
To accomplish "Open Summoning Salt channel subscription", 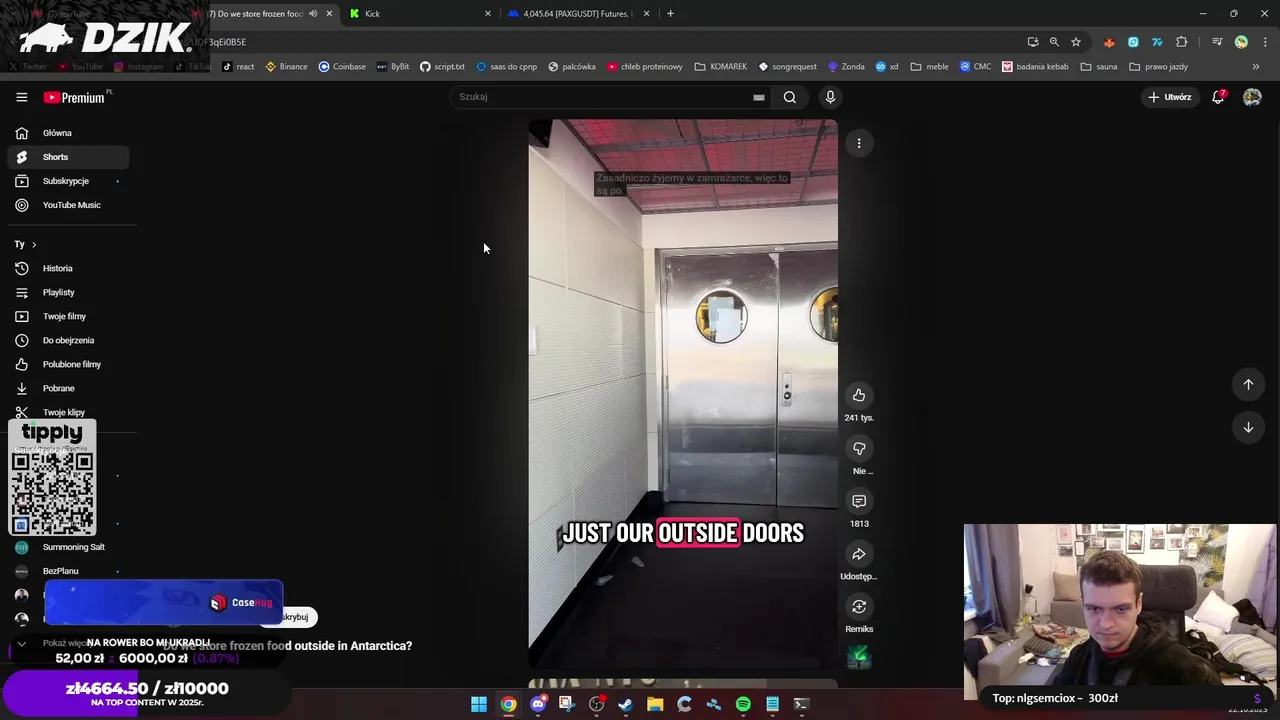I will tap(68, 547).
